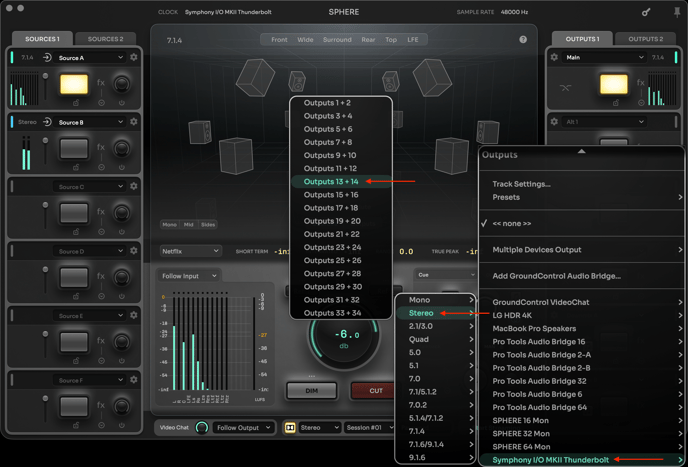Click the fx icon on Source A
This screenshot has width=688, height=467.
point(101,84)
